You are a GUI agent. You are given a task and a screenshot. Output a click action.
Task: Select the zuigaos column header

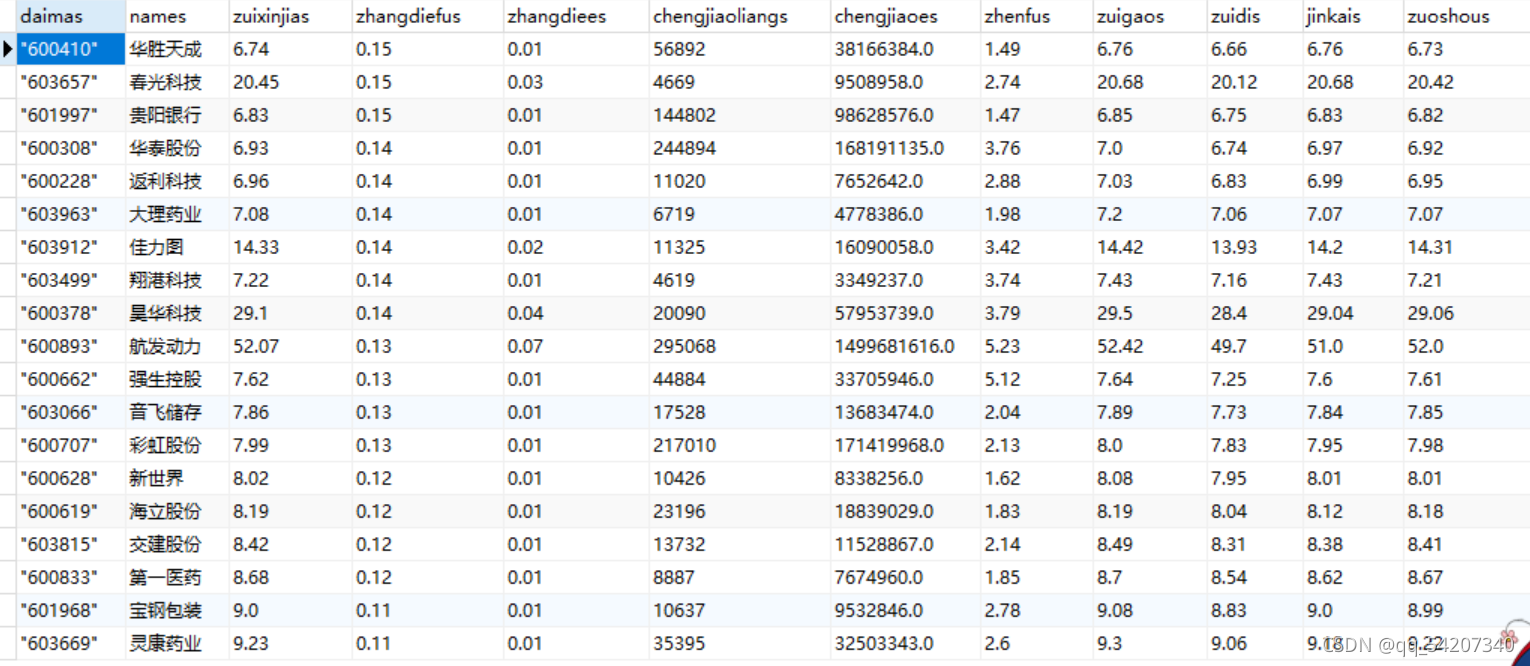coord(1149,16)
